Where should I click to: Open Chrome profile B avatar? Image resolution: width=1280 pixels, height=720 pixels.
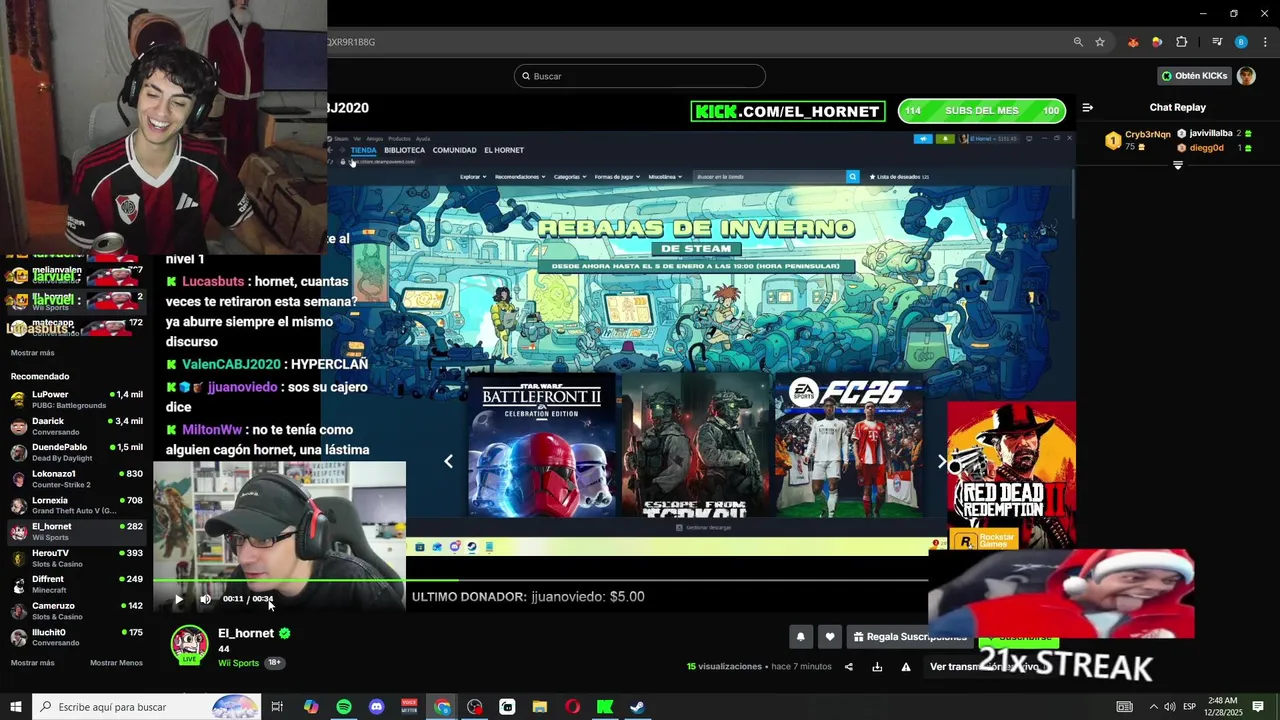(1241, 42)
